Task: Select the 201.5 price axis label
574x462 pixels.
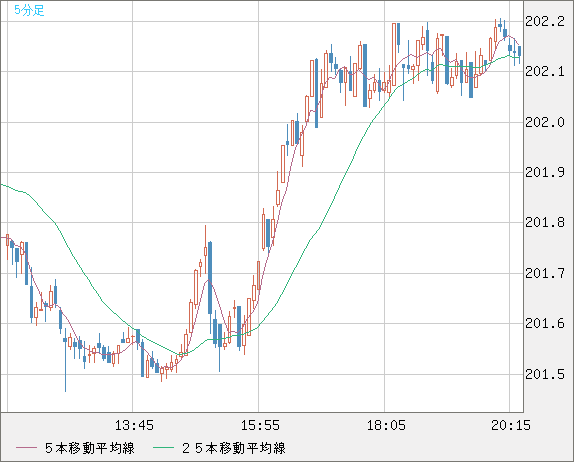Action: tap(545, 374)
